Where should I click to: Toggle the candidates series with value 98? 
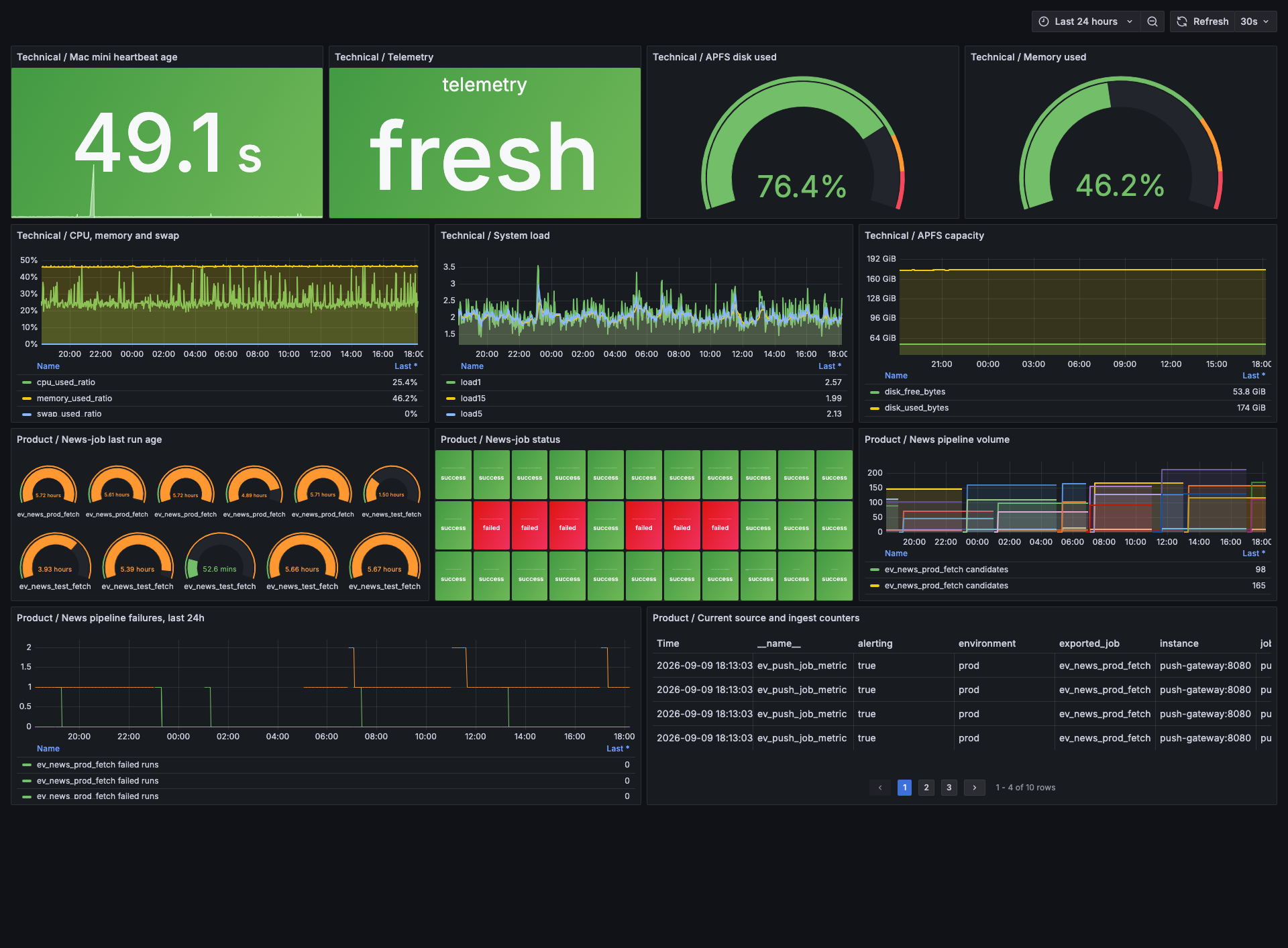pos(946,570)
